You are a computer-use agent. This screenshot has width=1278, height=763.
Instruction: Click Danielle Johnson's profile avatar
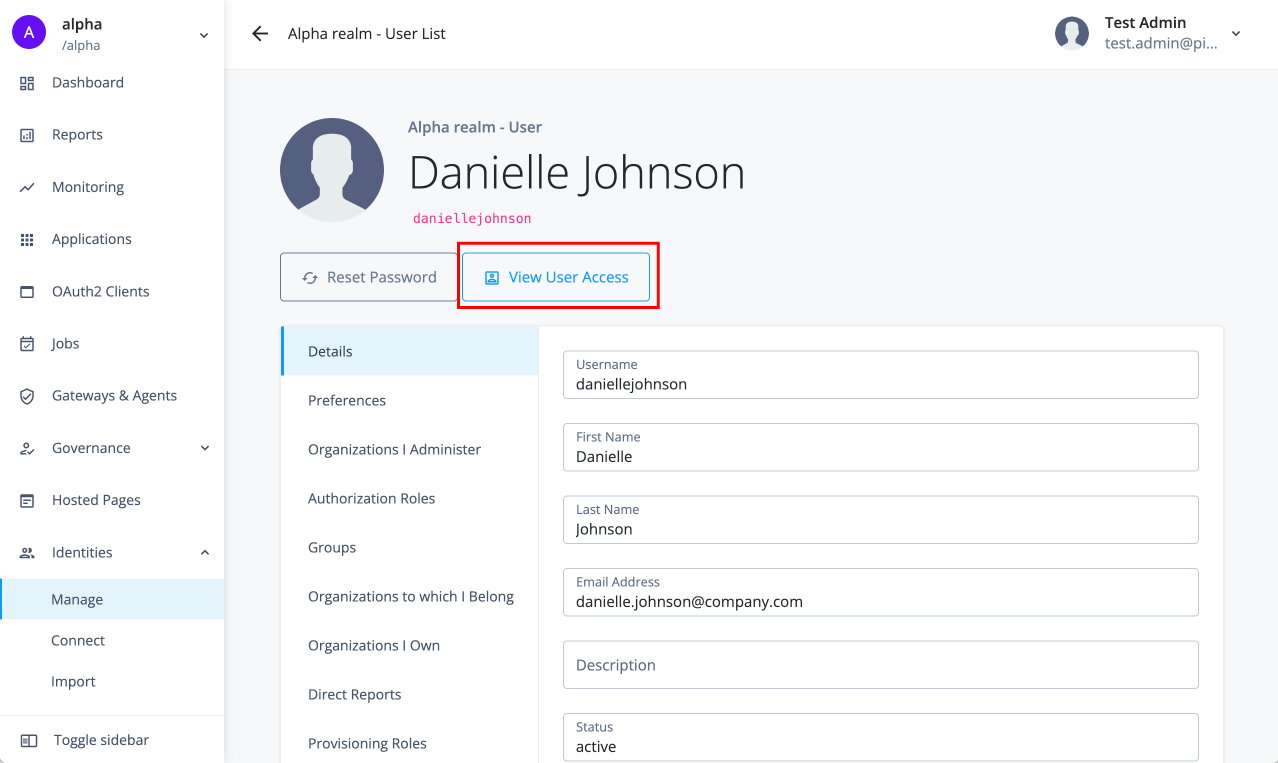(x=332, y=170)
